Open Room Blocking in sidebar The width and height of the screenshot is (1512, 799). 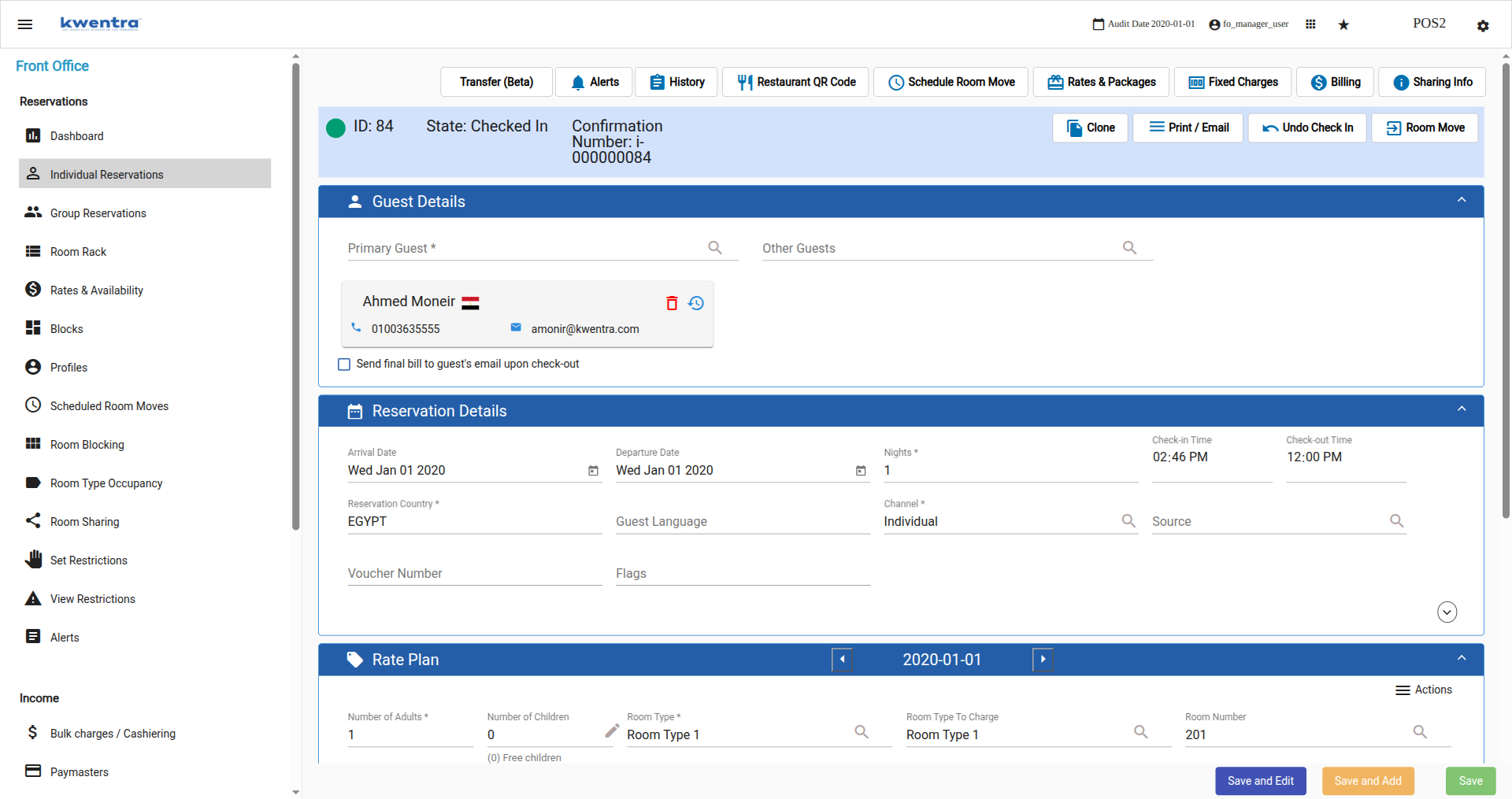pos(145,444)
